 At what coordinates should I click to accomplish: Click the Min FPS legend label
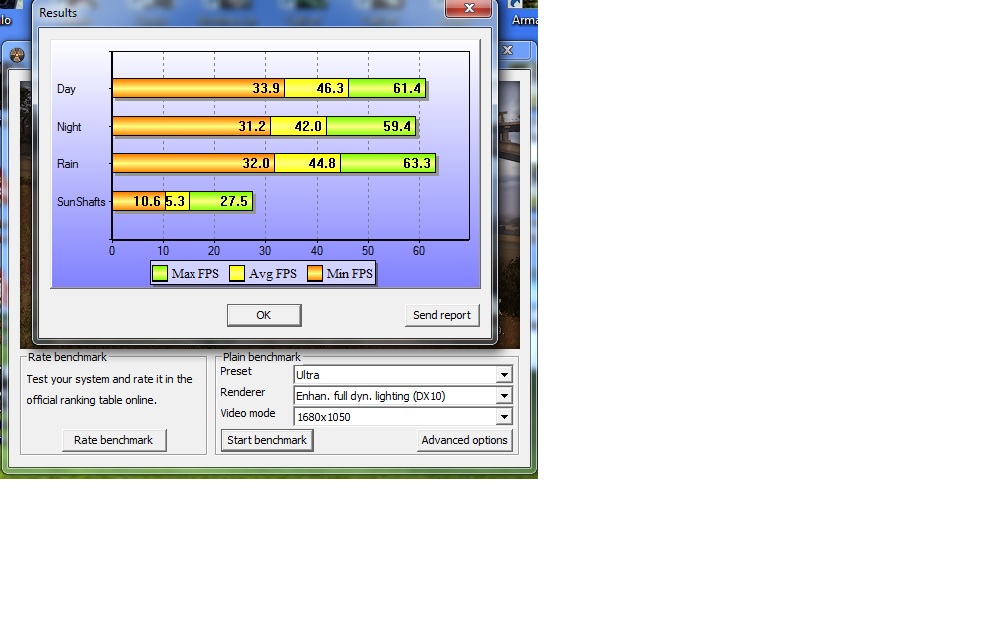pos(349,274)
